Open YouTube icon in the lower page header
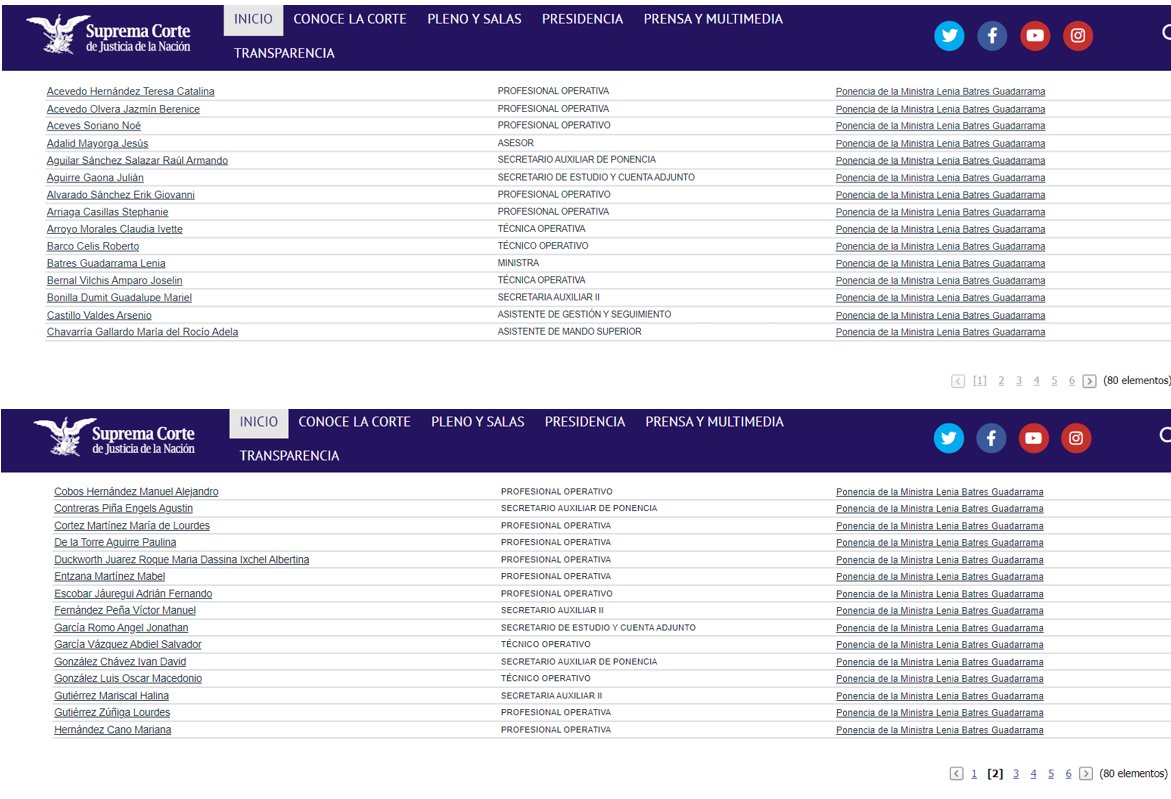Screen dimensions: 1171x799 (x=1034, y=438)
